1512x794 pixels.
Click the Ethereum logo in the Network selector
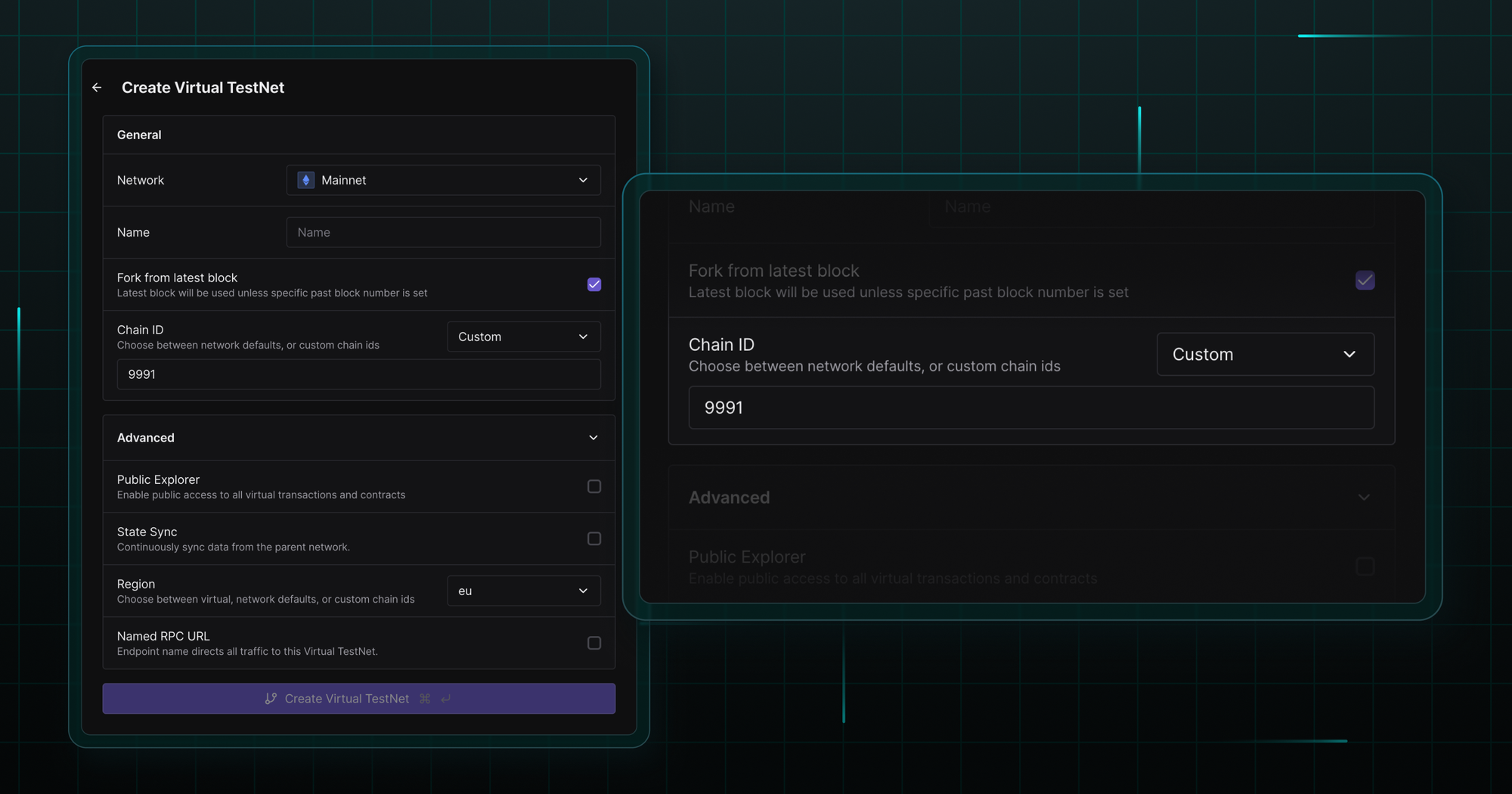pyautogui.click(x=305, y=180)
